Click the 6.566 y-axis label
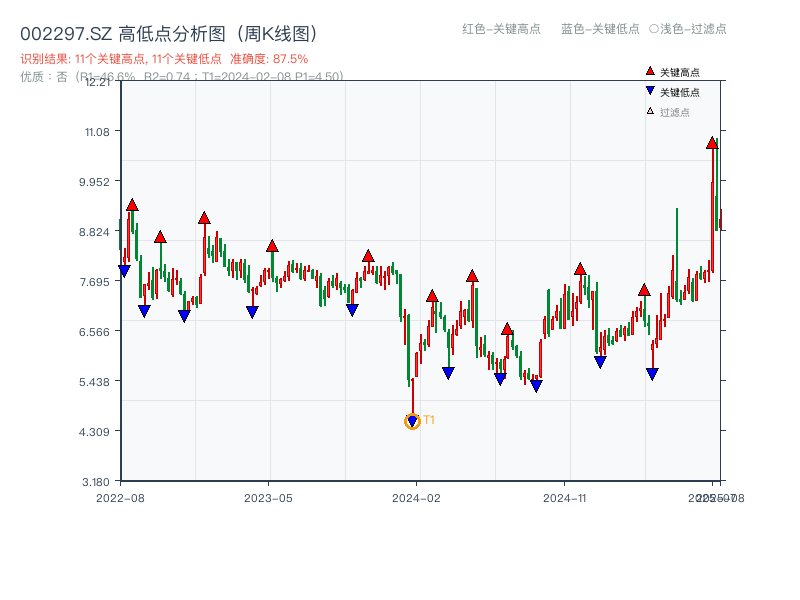800x600 pixels. coord(94,332)
